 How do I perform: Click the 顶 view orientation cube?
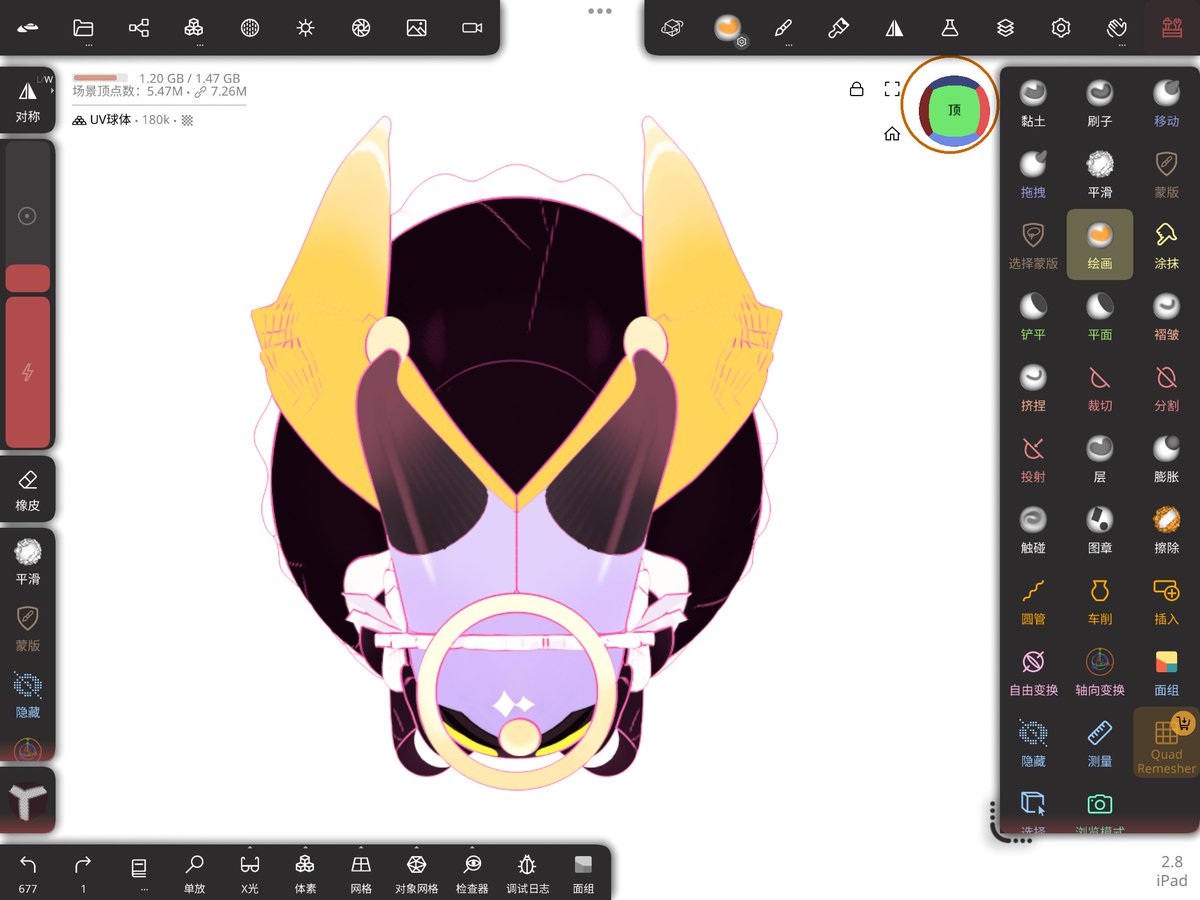click(x=954, y=110)
